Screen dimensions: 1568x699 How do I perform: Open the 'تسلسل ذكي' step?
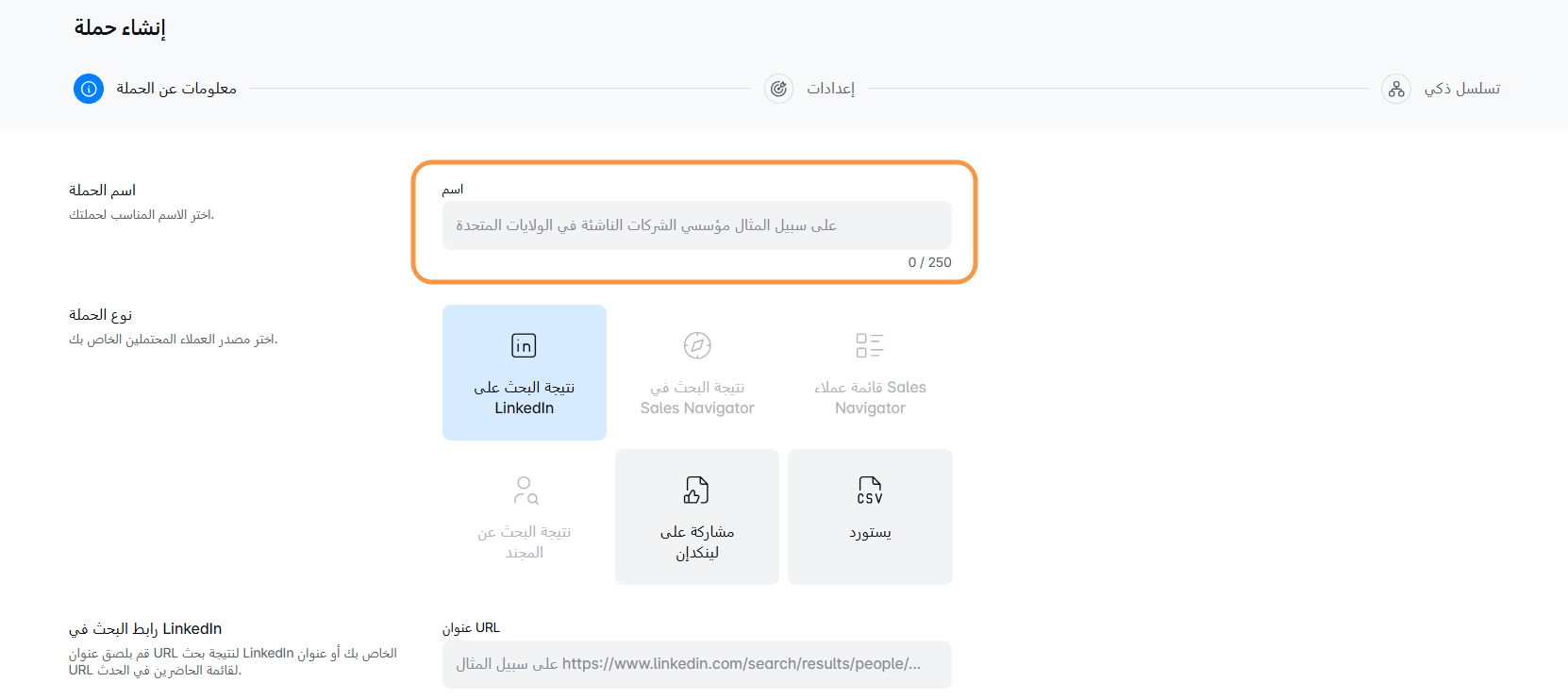tap(1461, 89)
